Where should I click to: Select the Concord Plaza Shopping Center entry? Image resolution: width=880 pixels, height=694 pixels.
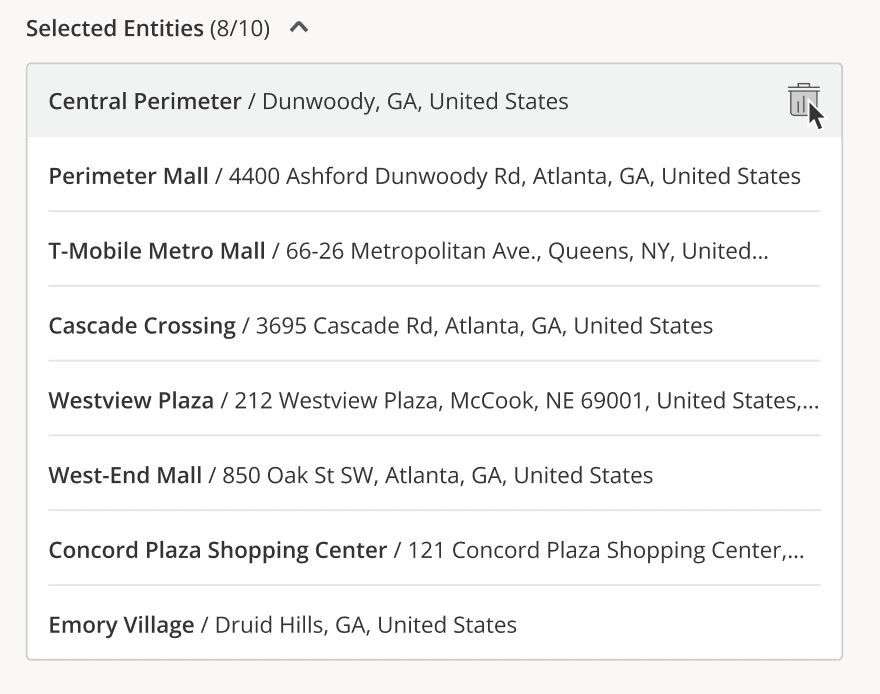(217, 550)
